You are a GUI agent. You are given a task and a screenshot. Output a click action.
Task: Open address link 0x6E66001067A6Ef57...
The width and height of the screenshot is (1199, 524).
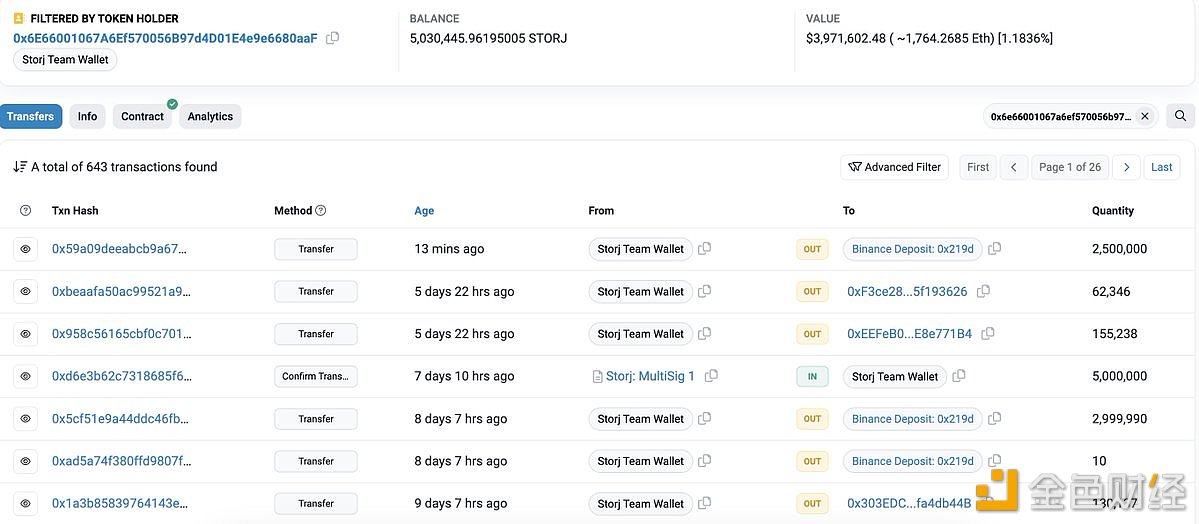[x=165, y=38]
